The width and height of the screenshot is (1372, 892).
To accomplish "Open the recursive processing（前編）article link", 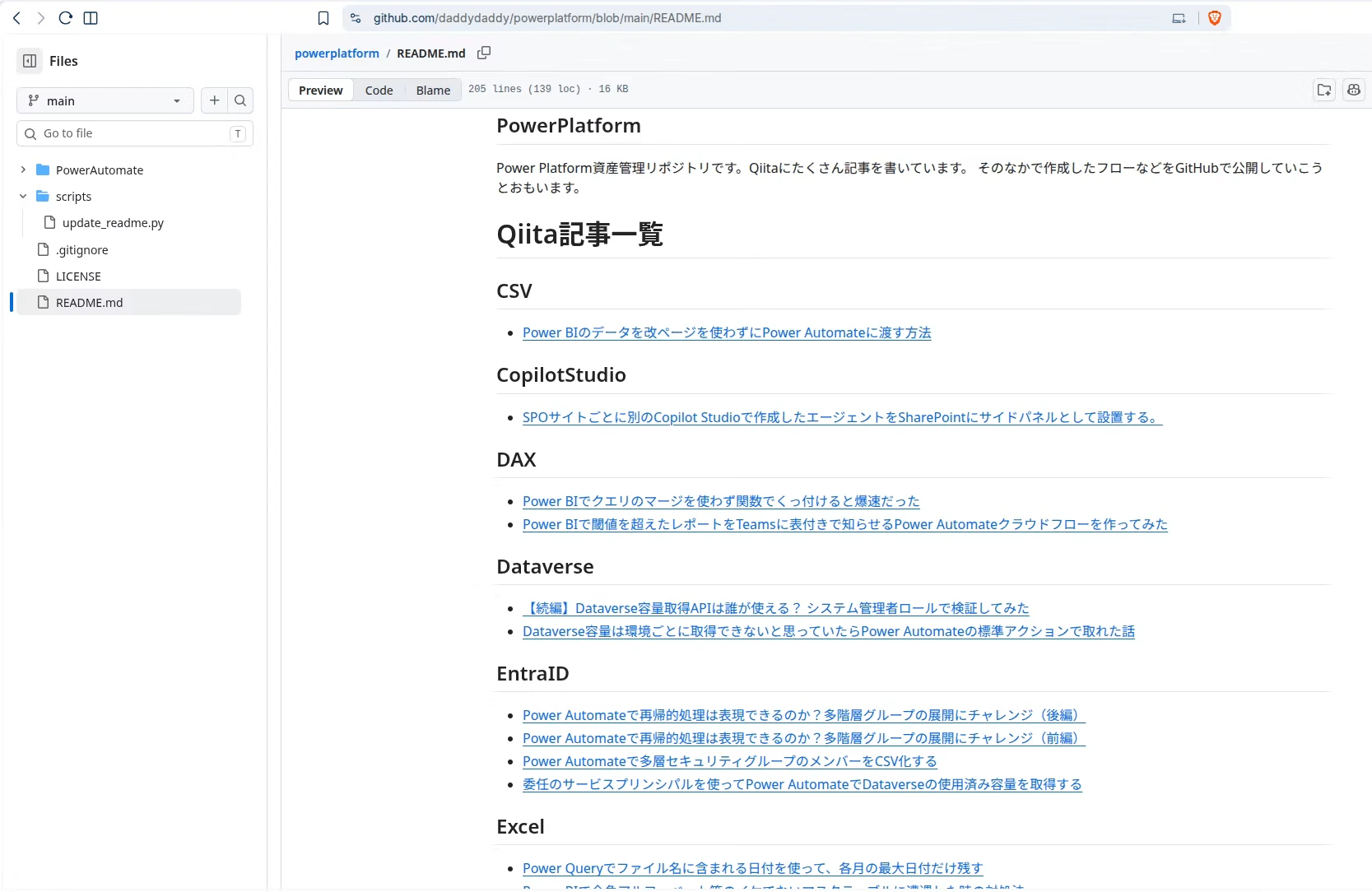I will (x=804, y=738).
